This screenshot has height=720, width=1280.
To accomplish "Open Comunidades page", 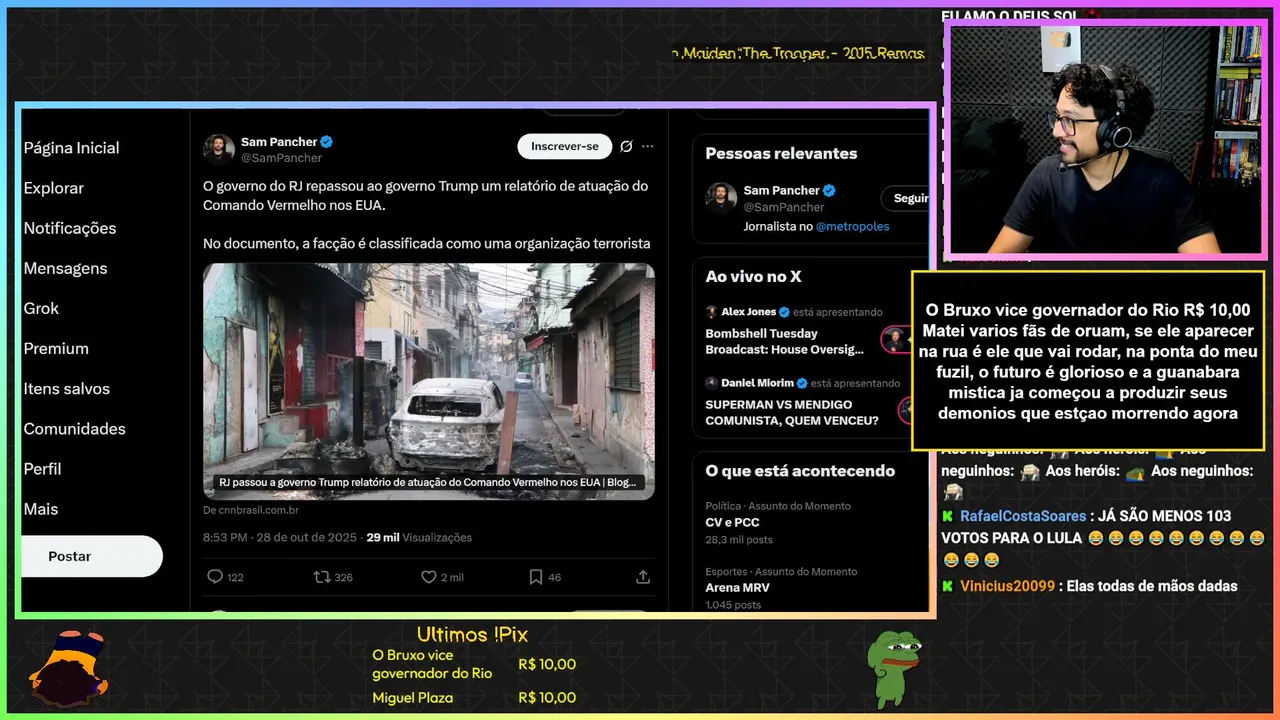I will (75, 428).
